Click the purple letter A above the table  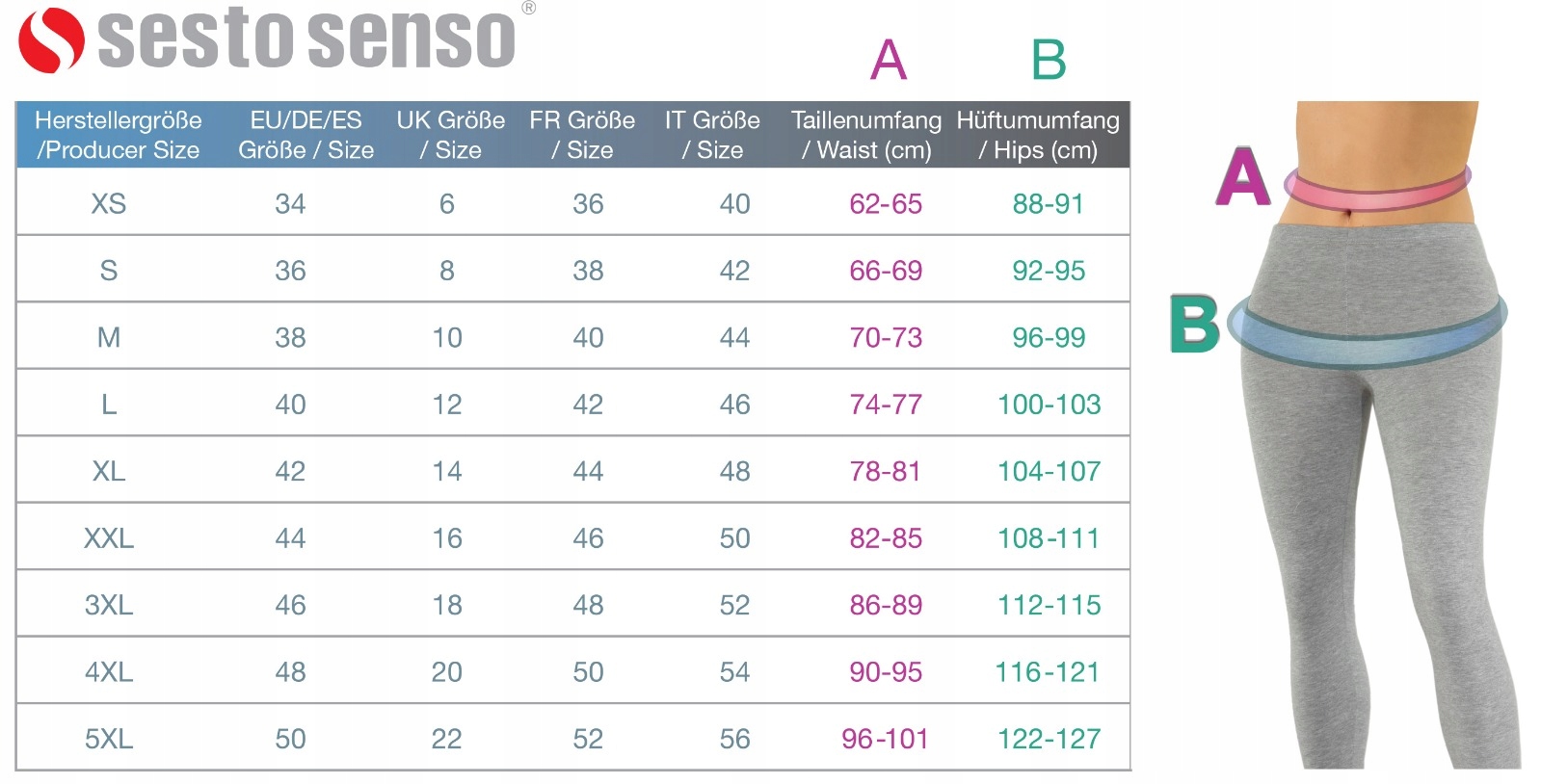click(888, 60)
